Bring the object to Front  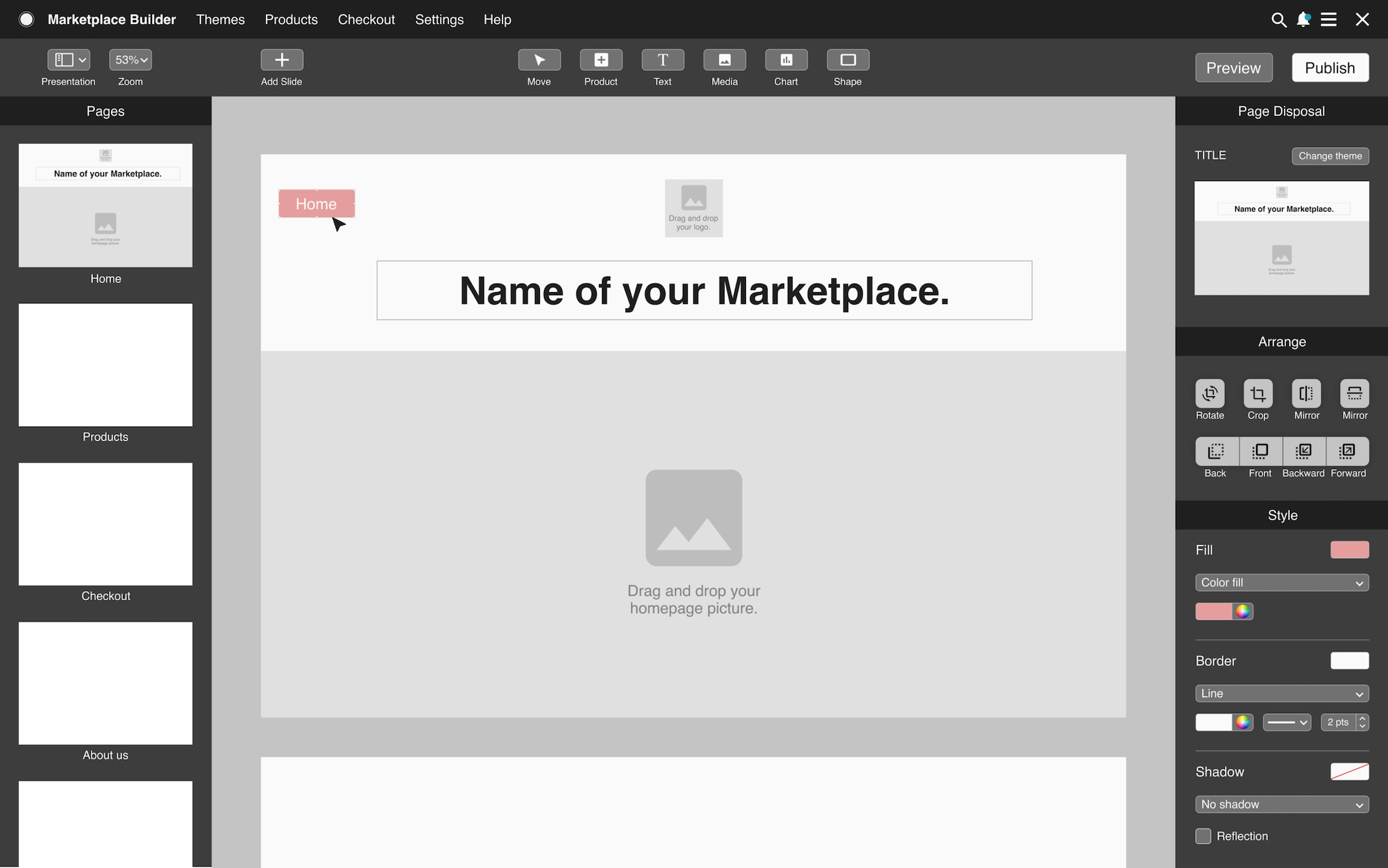tap(1260, 451)
